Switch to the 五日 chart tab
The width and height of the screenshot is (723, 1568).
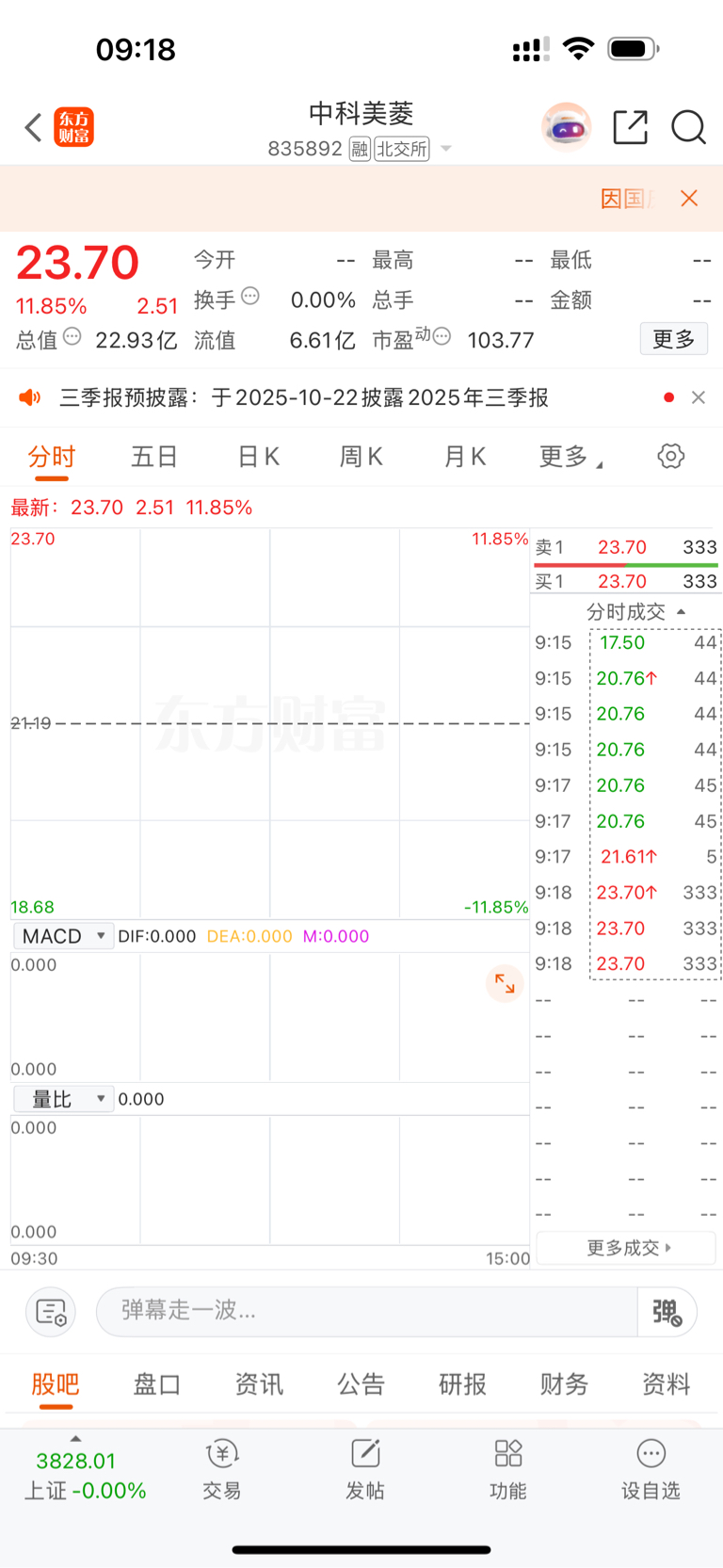[154, 457]
